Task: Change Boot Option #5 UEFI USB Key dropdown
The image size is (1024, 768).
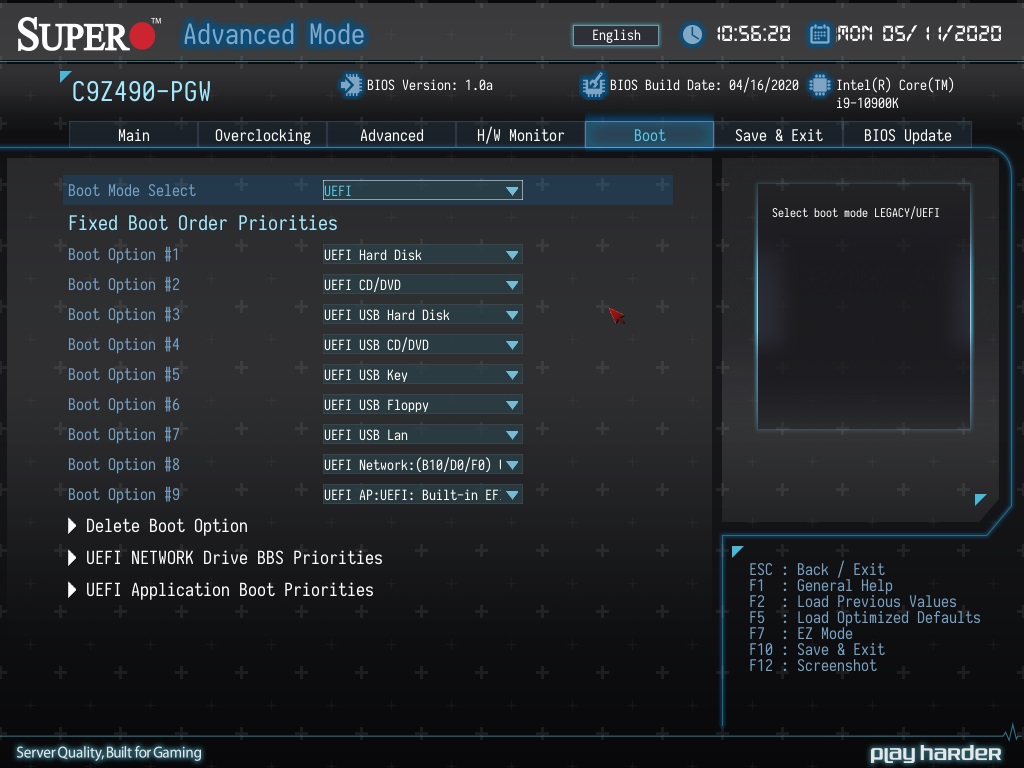Action: pos(422,375)
